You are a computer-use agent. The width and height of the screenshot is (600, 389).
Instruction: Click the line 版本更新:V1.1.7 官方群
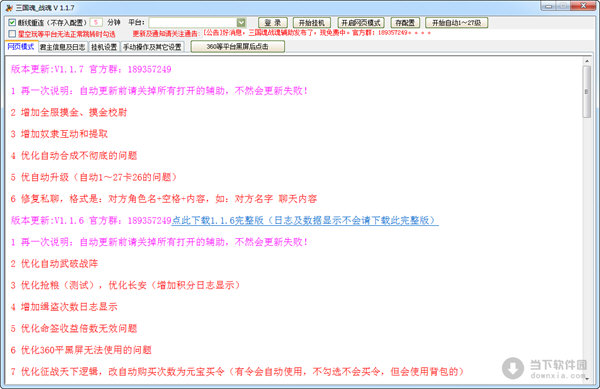91,69
